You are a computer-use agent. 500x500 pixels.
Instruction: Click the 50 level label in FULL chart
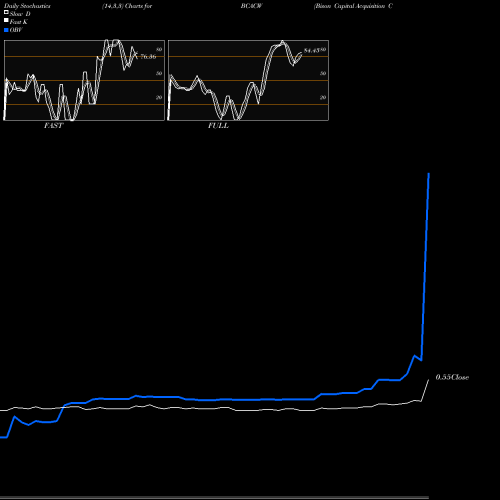[x=323, y=73]
